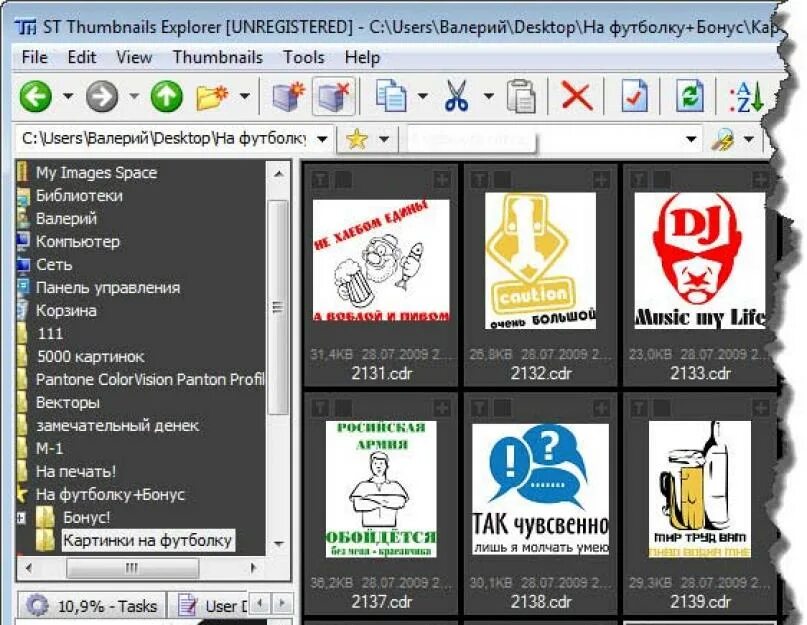
Task: Open dropdown next to the back arrow
Action: pos(68,96)
